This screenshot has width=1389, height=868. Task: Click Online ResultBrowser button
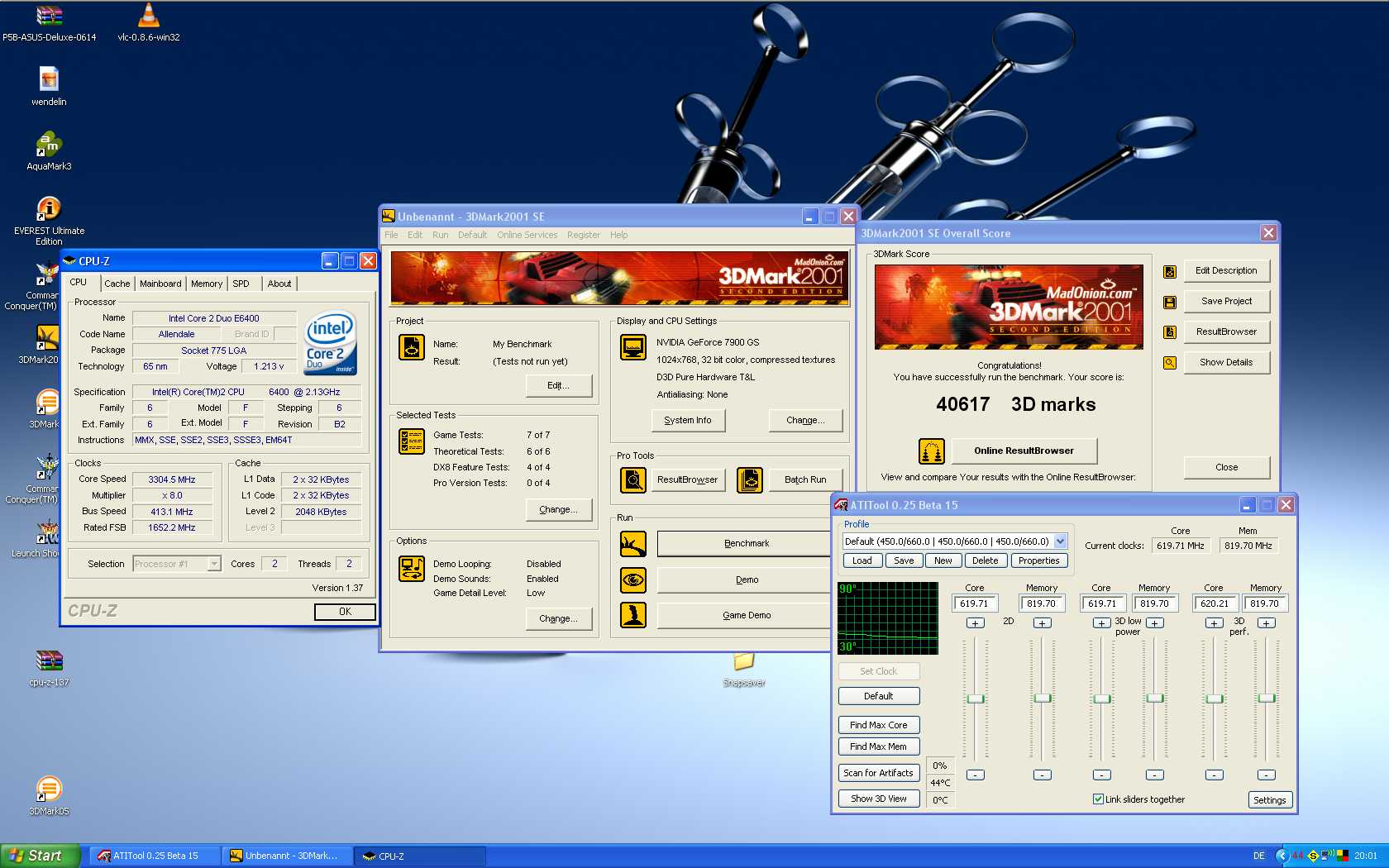point(1024,451)
